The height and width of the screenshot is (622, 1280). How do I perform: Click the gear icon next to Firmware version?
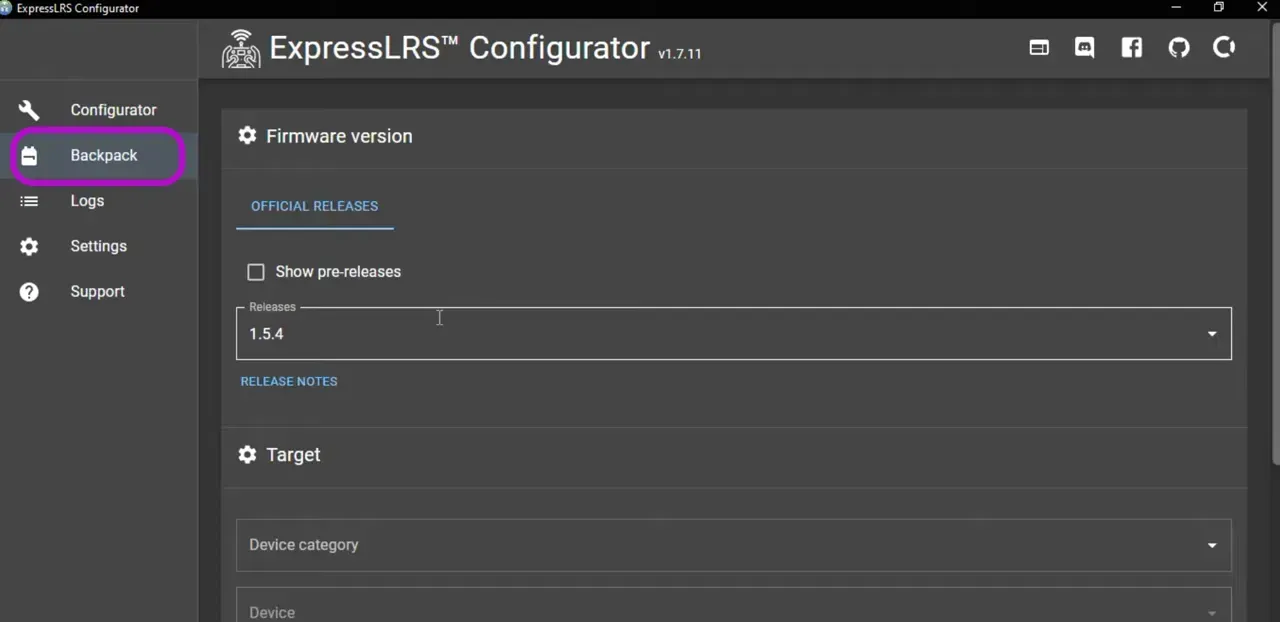pos(247,136)
